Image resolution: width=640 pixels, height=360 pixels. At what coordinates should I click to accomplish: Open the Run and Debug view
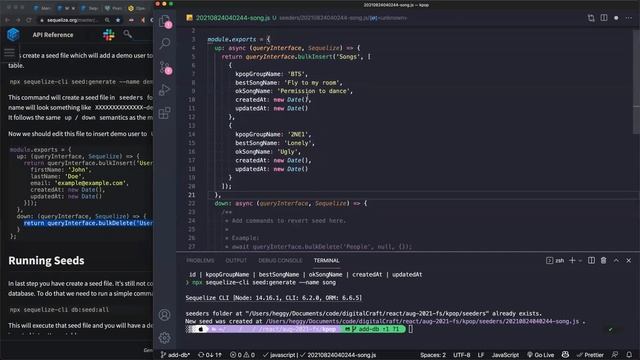pyautogui.click(x=164, y=90)
